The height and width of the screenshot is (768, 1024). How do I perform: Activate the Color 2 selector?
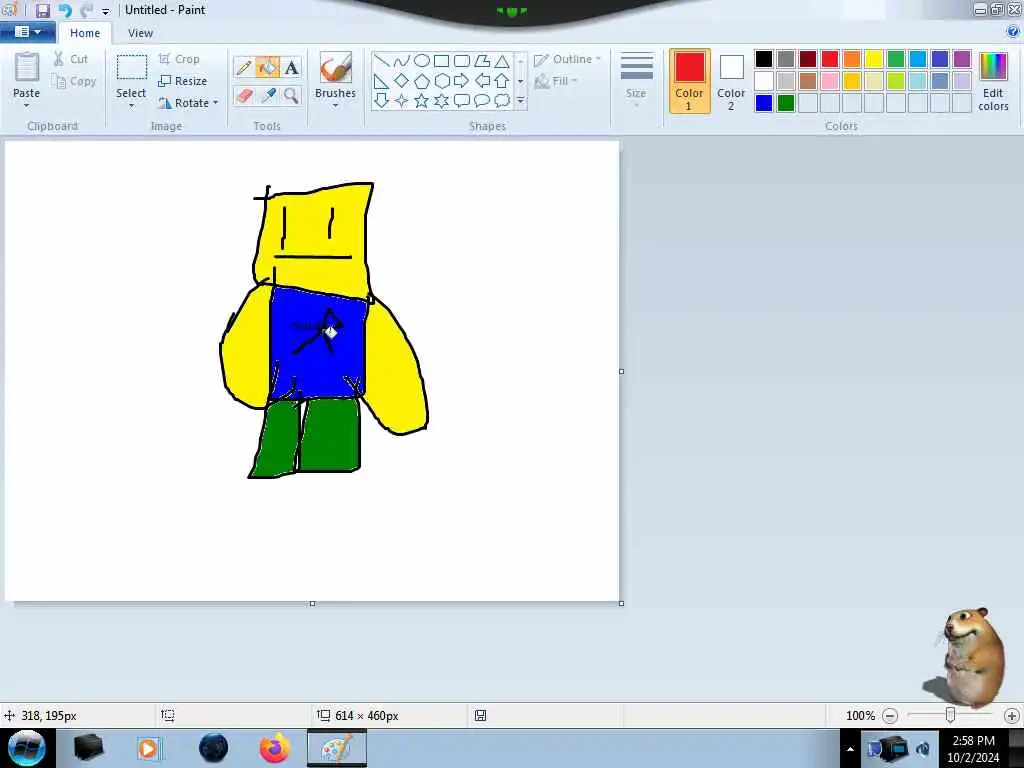(x=731, y=81)
